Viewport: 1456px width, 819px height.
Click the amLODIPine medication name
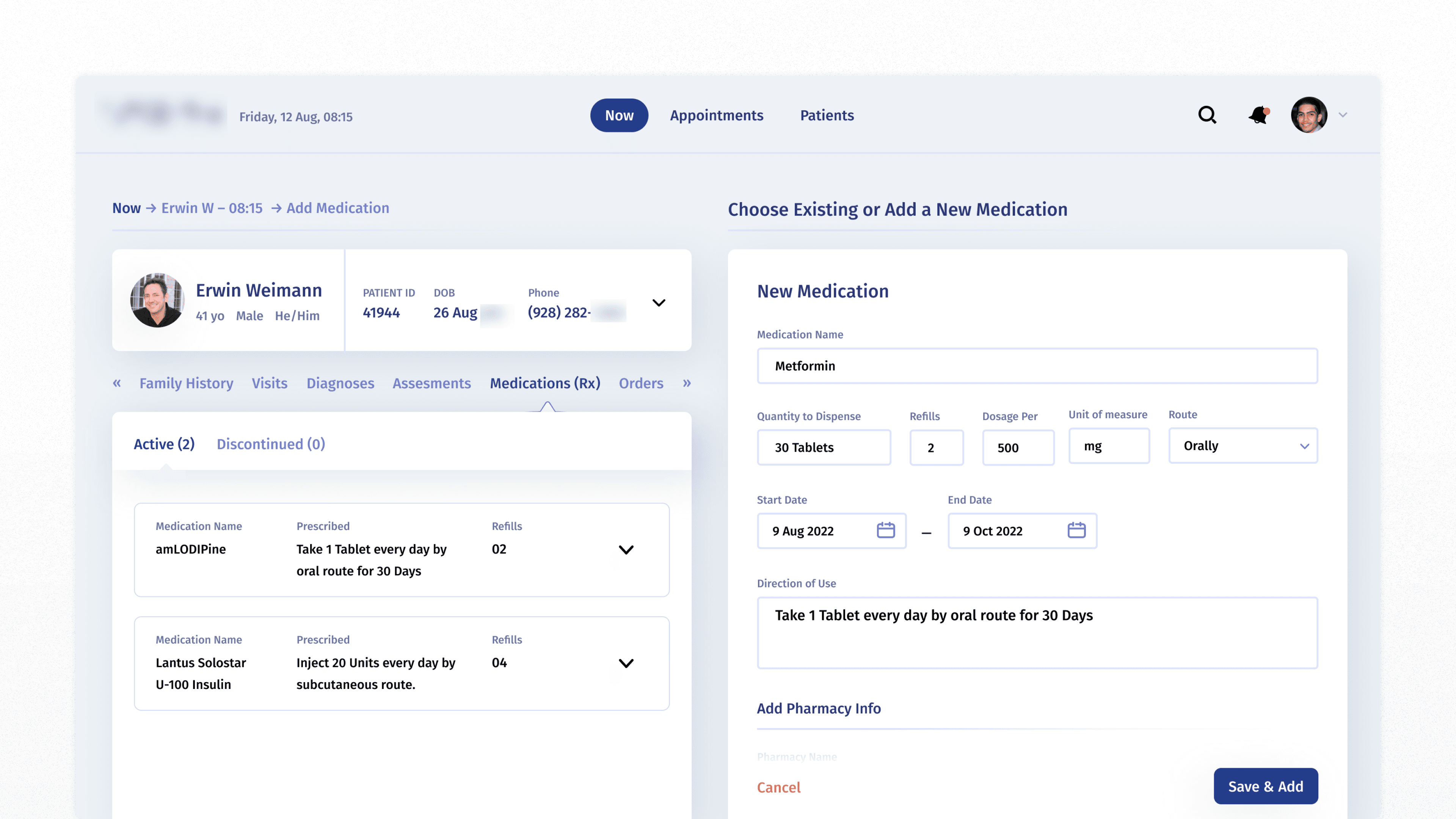pyautogui.click(x=190, y=549)
